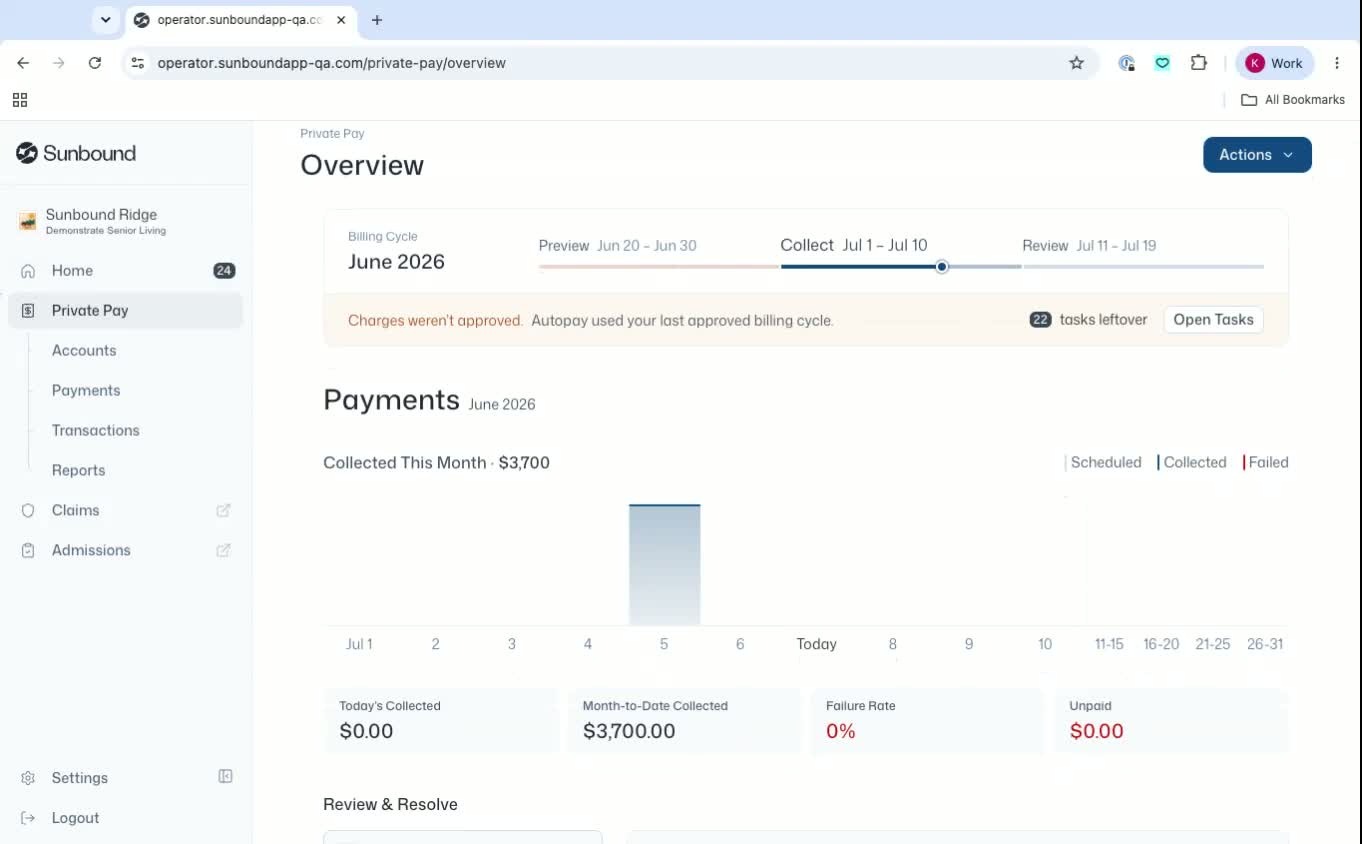
Task: Click the site information icon in address bar
Action: coord(138,63)
